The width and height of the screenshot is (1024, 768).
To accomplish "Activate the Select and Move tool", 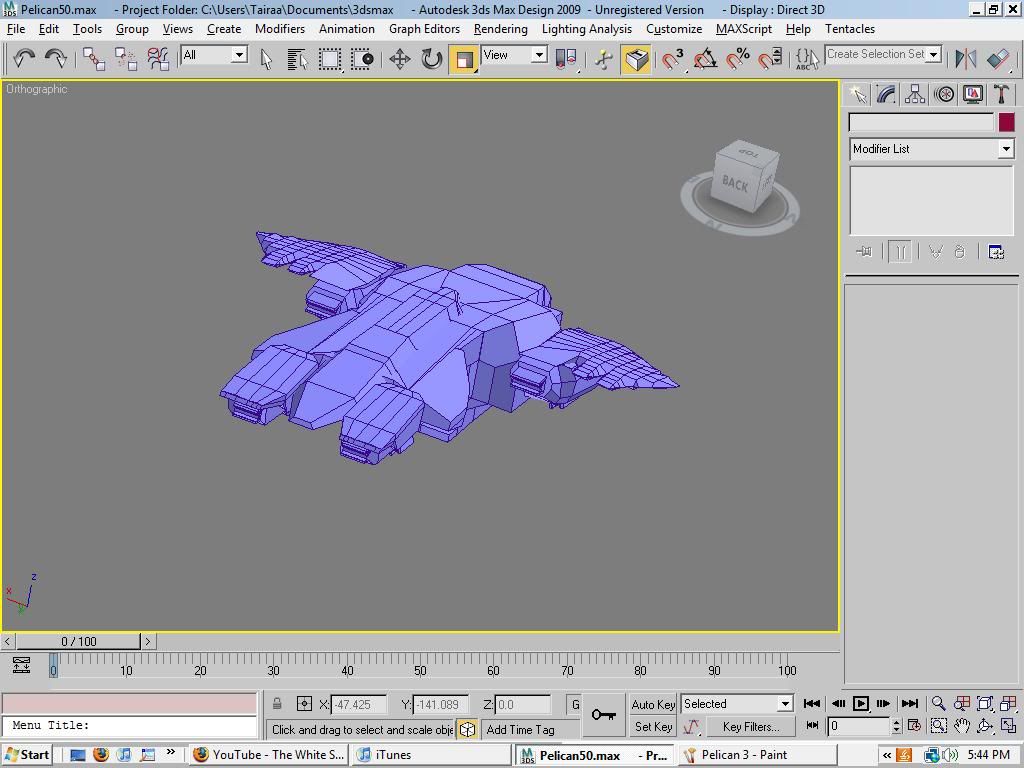I will pyautogui.click(x=400, y=59).
